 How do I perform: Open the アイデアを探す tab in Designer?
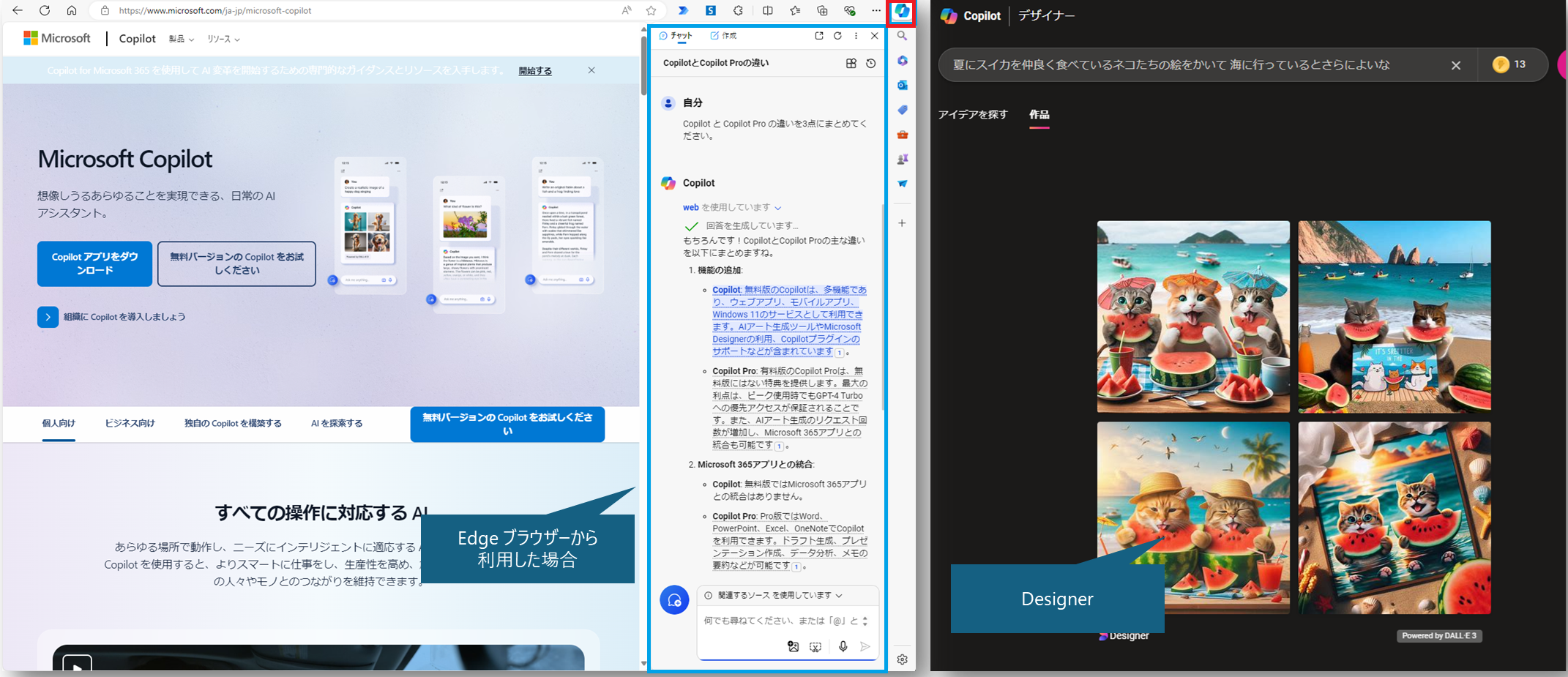pos(973,114)
